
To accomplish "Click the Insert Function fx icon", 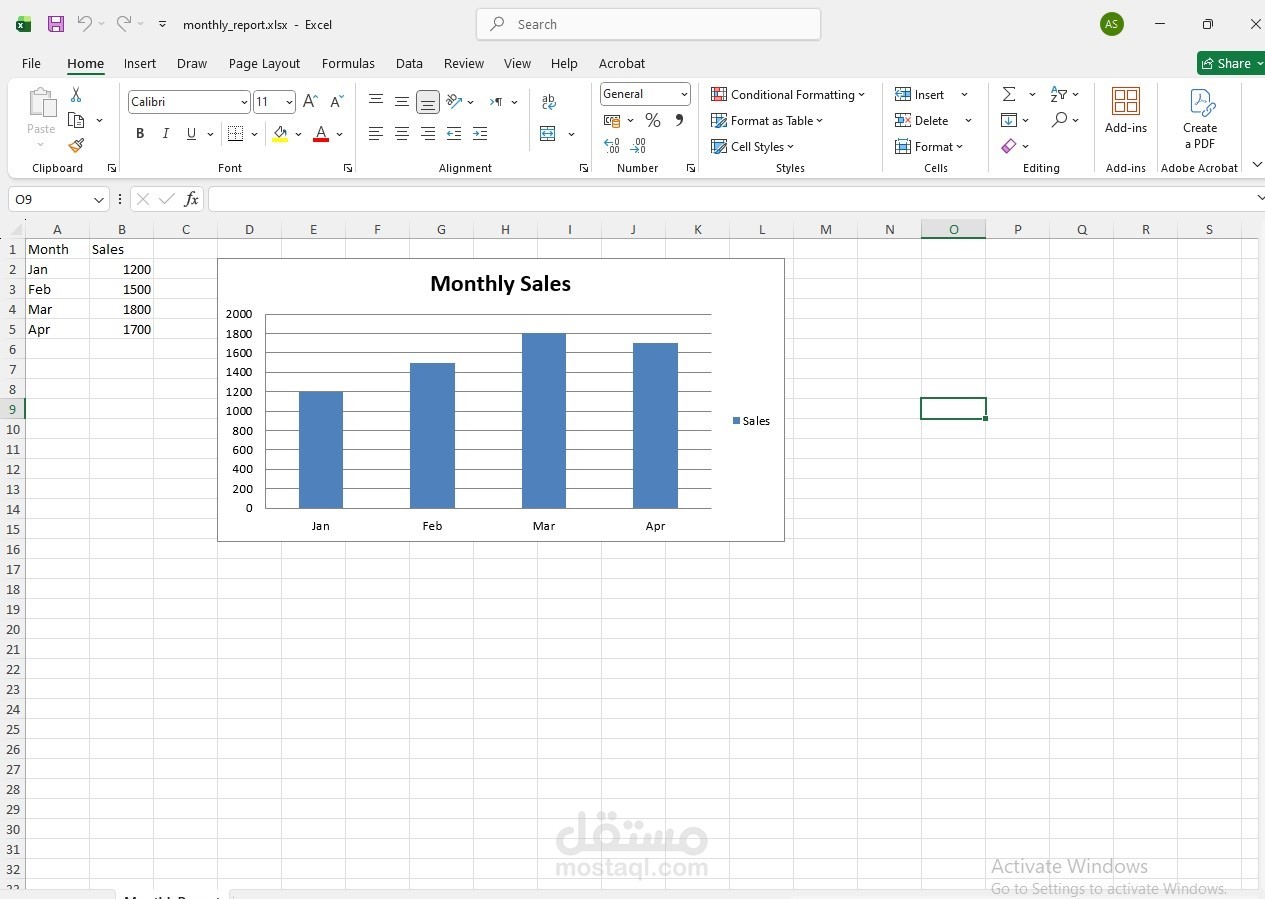I will tap(191, 199).
